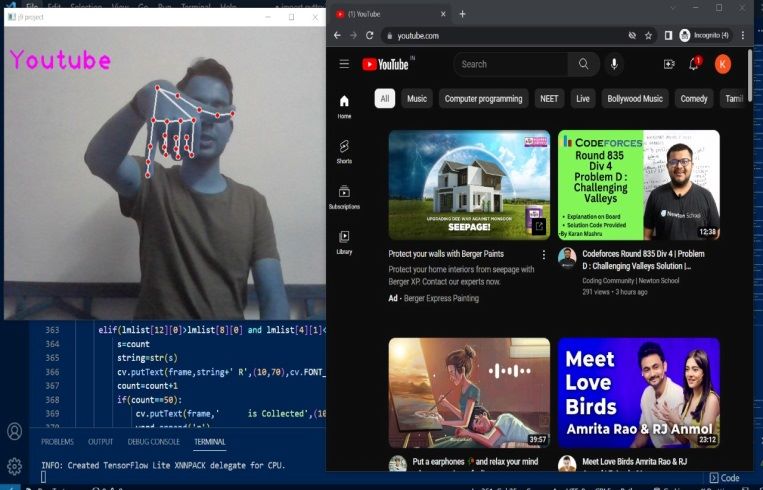763x490 pixels.
Task: Click the Newton School channel avatar
Action: click(x=567, y=257)
